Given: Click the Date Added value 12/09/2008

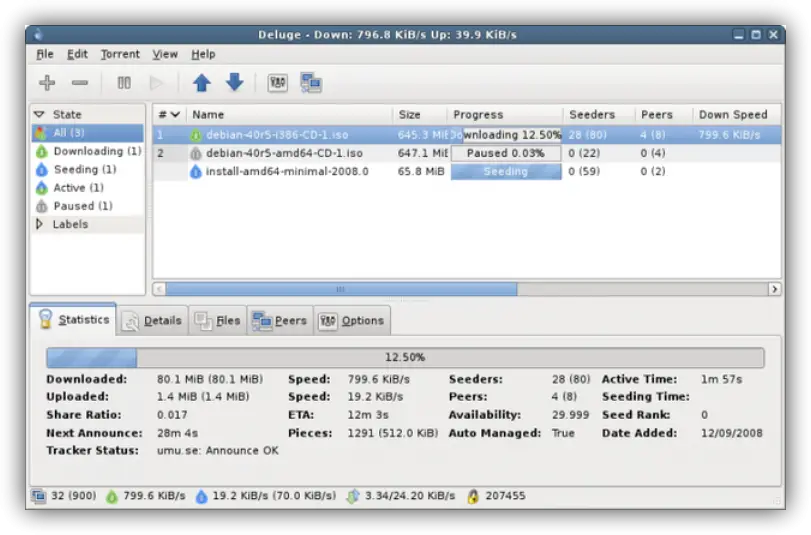Looking at the screenshot, I should coord(731,433).
